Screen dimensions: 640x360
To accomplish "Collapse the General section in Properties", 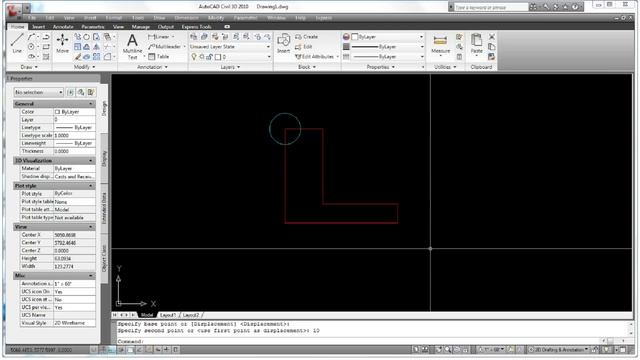I will click(x=91, y=104).
